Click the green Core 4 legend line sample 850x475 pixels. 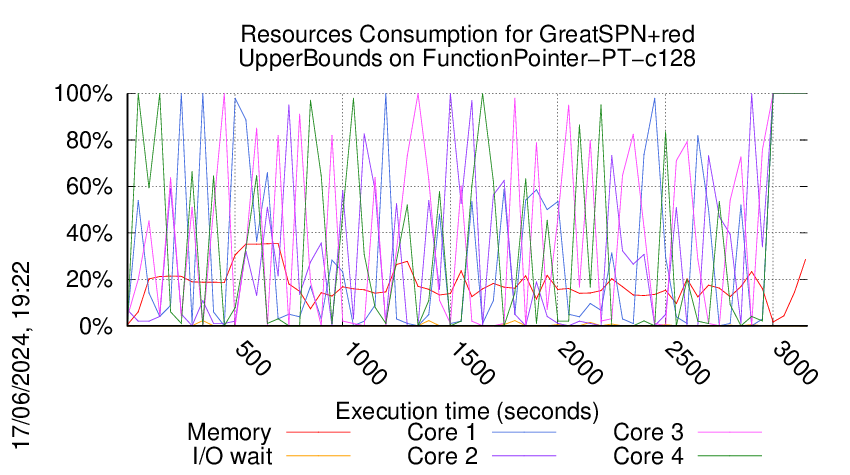pos(730,456)
